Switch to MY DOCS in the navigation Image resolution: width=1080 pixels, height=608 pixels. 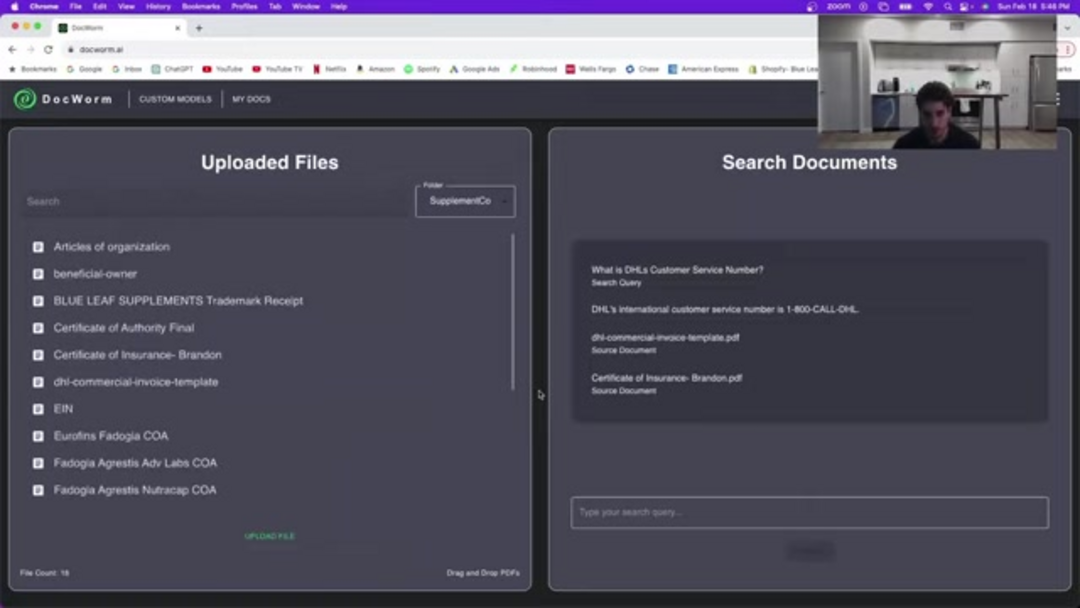[250, 99]
